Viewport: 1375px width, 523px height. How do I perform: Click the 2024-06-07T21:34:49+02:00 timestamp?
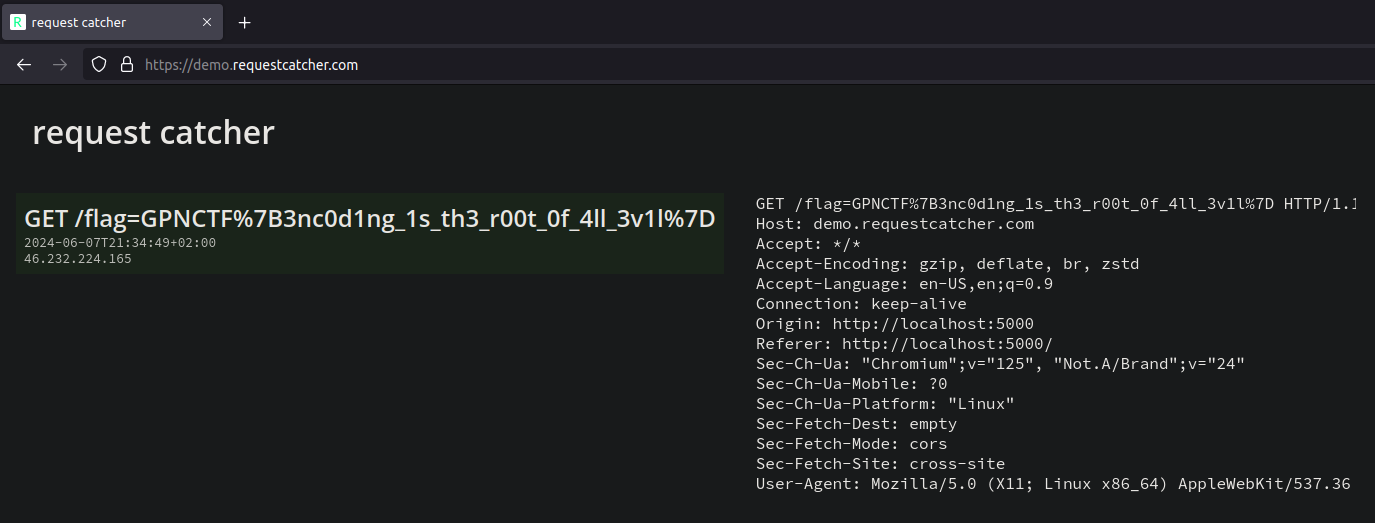click(x=120, y=243)
